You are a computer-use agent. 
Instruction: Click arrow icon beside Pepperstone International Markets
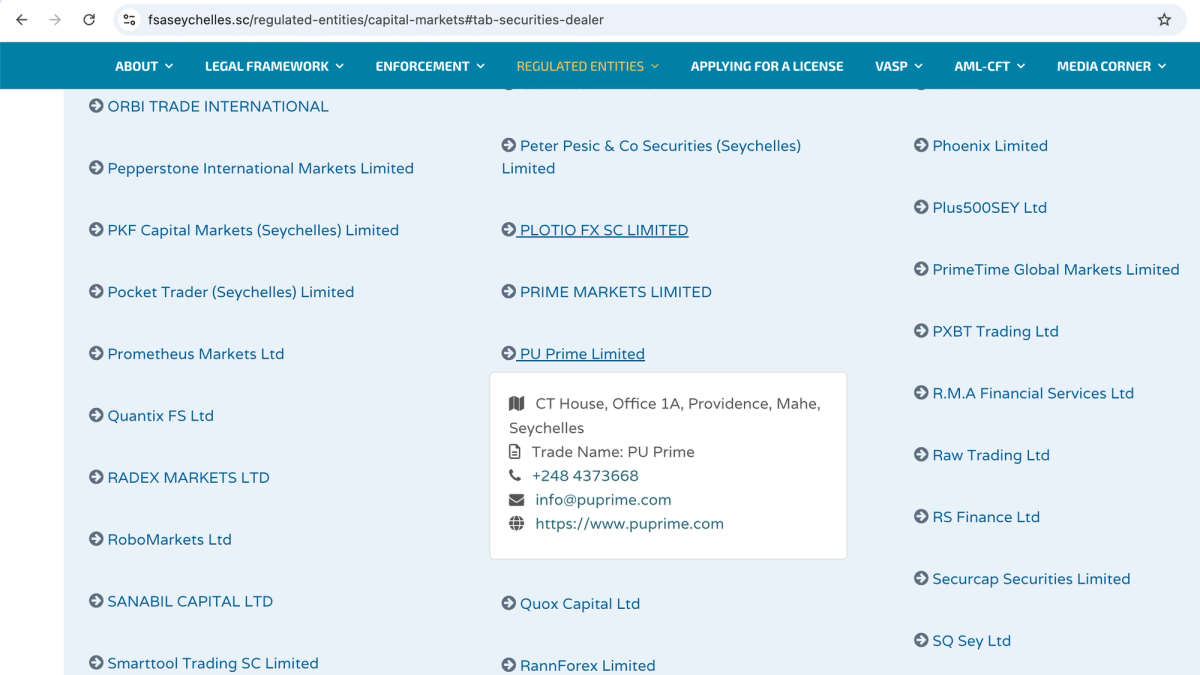tap(96, 168)
